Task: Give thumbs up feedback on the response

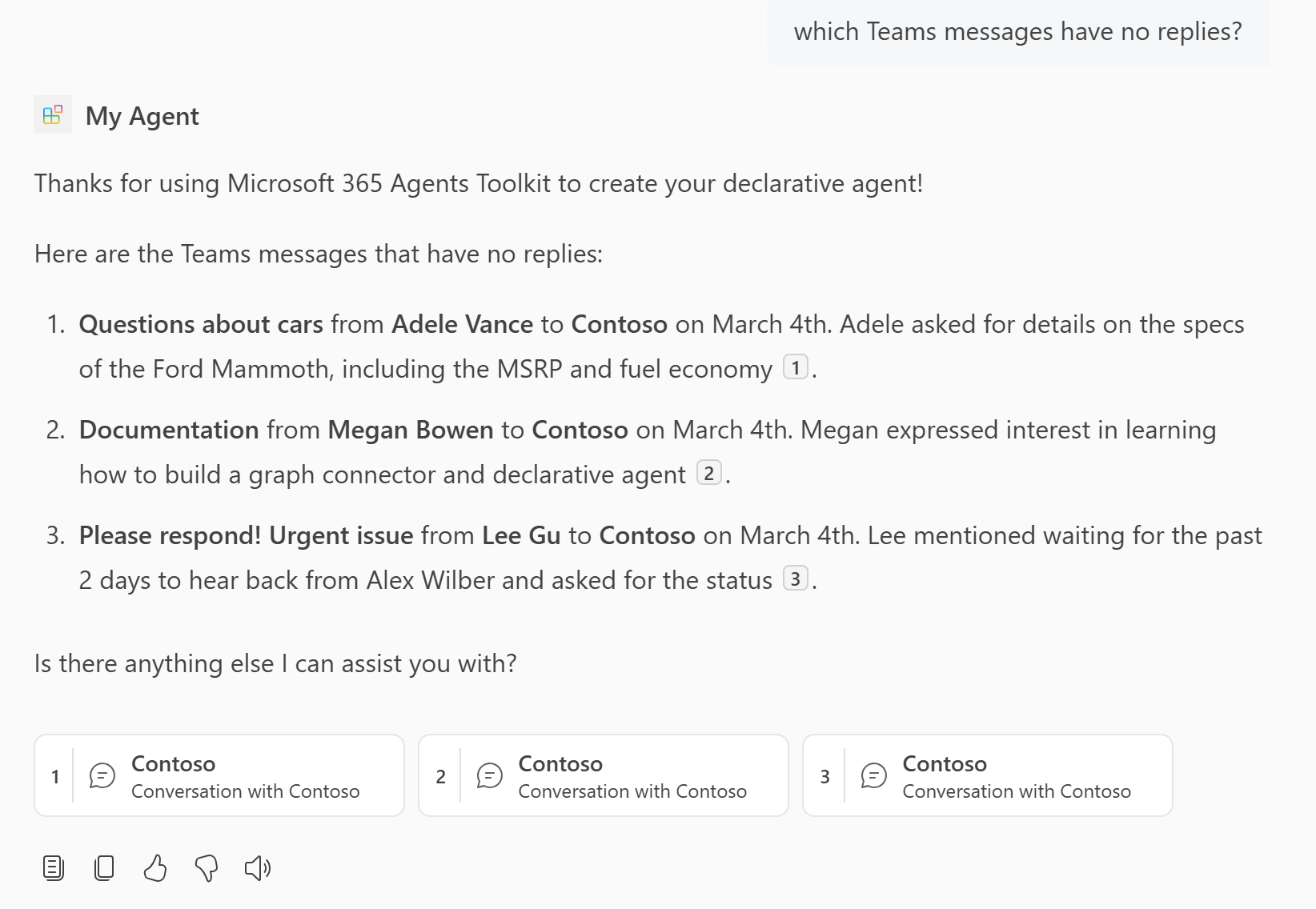Action: click(155, 867)
